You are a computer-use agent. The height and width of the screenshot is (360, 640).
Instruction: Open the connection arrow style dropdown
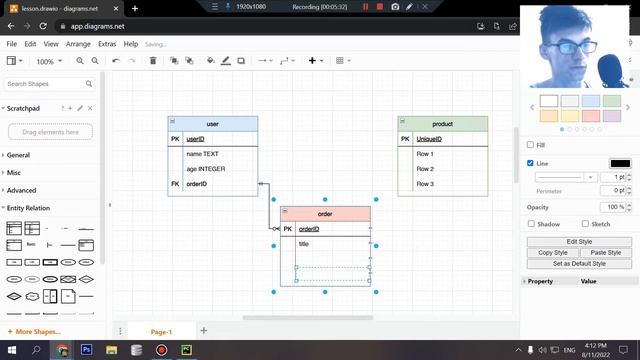[265, 61]
